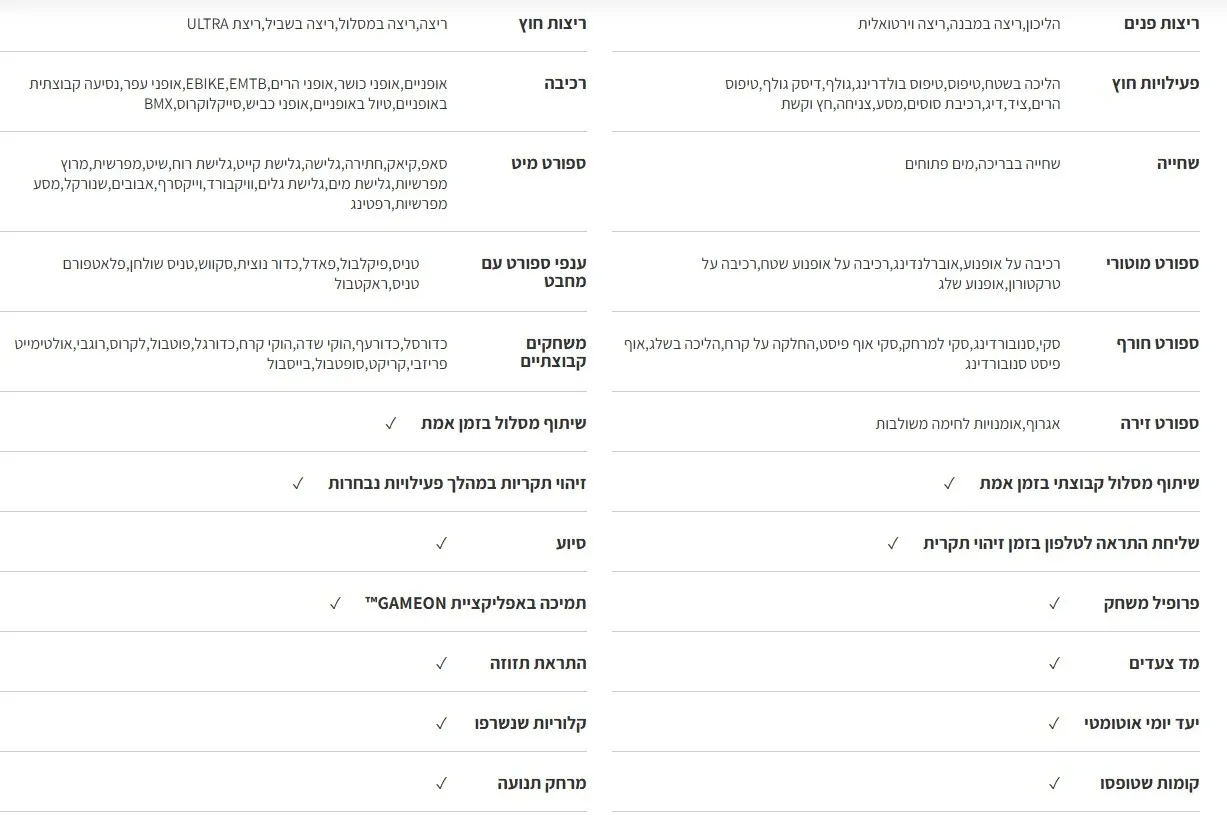The height and width of the screenshot is (815, 1227).
Task: Click the פעילויות חוץ row label
Action: coord(1155,83)
